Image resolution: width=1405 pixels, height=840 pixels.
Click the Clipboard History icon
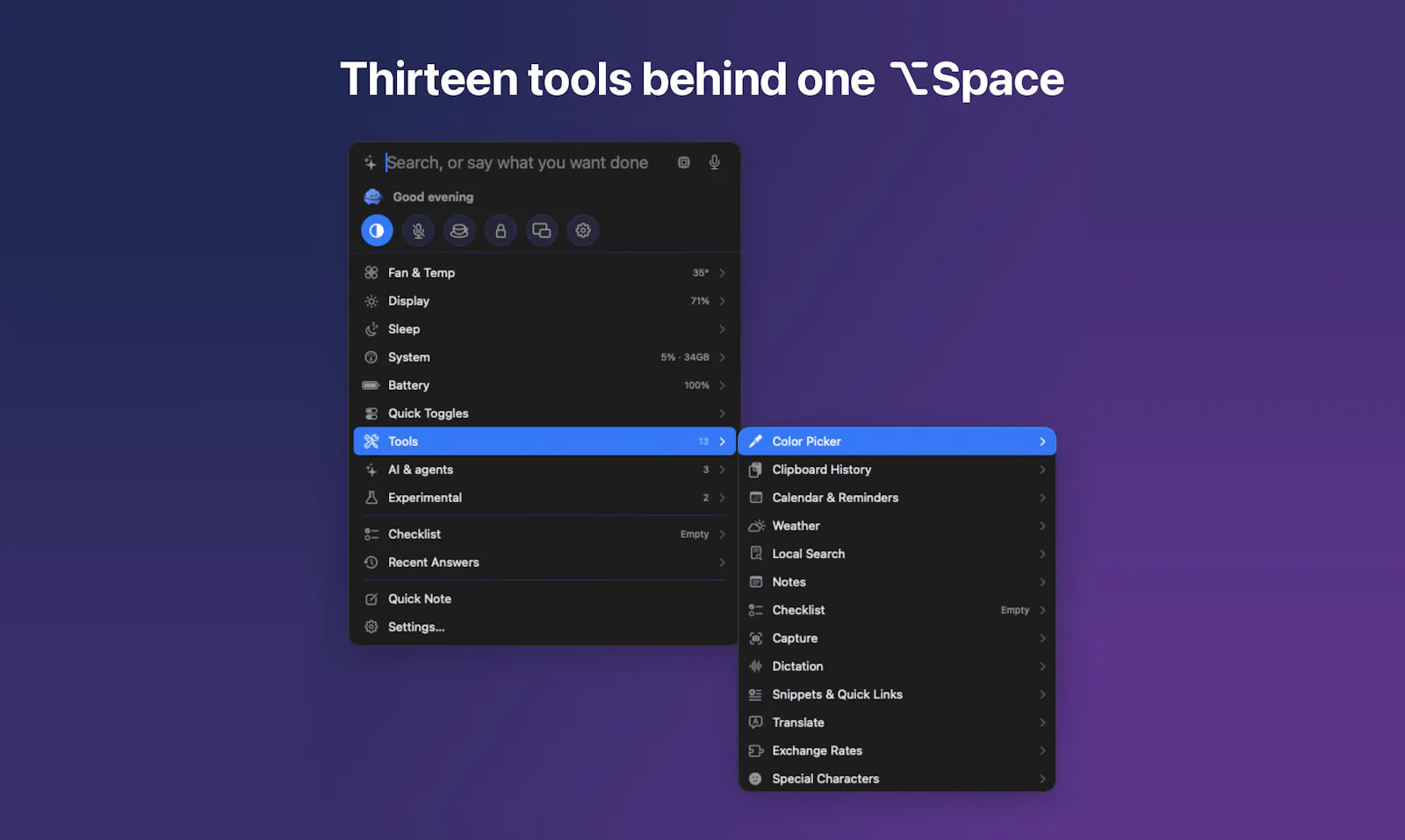tap(755, 470)
